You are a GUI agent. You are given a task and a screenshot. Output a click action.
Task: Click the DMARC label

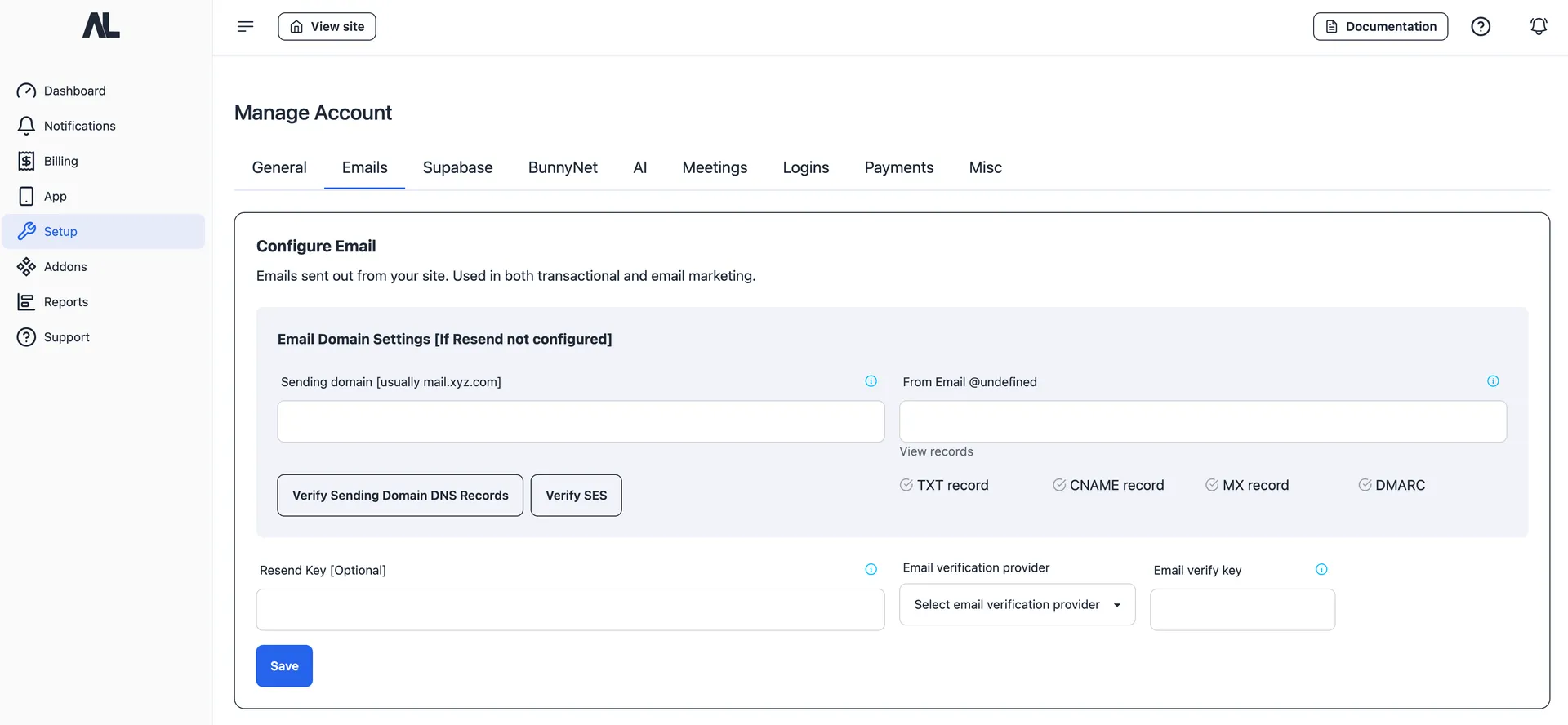coord(1400,485)
